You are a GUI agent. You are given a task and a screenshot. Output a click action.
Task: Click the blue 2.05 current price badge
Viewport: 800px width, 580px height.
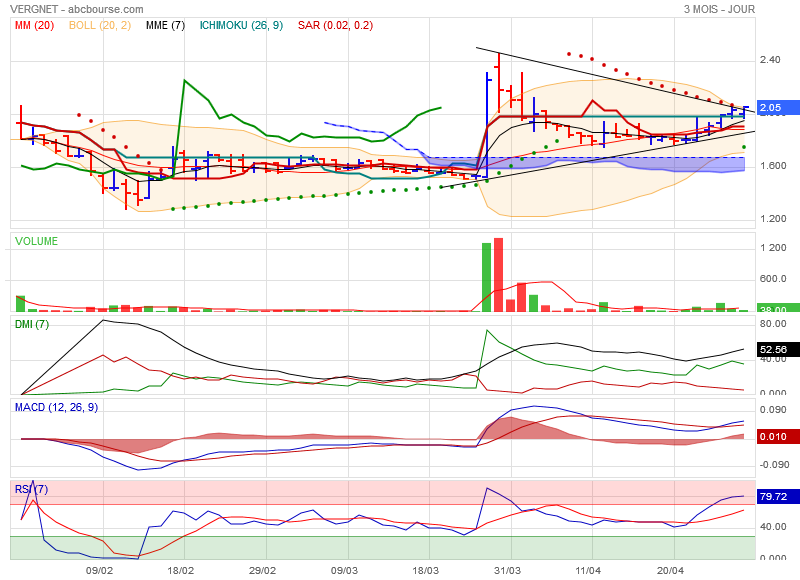779,107
